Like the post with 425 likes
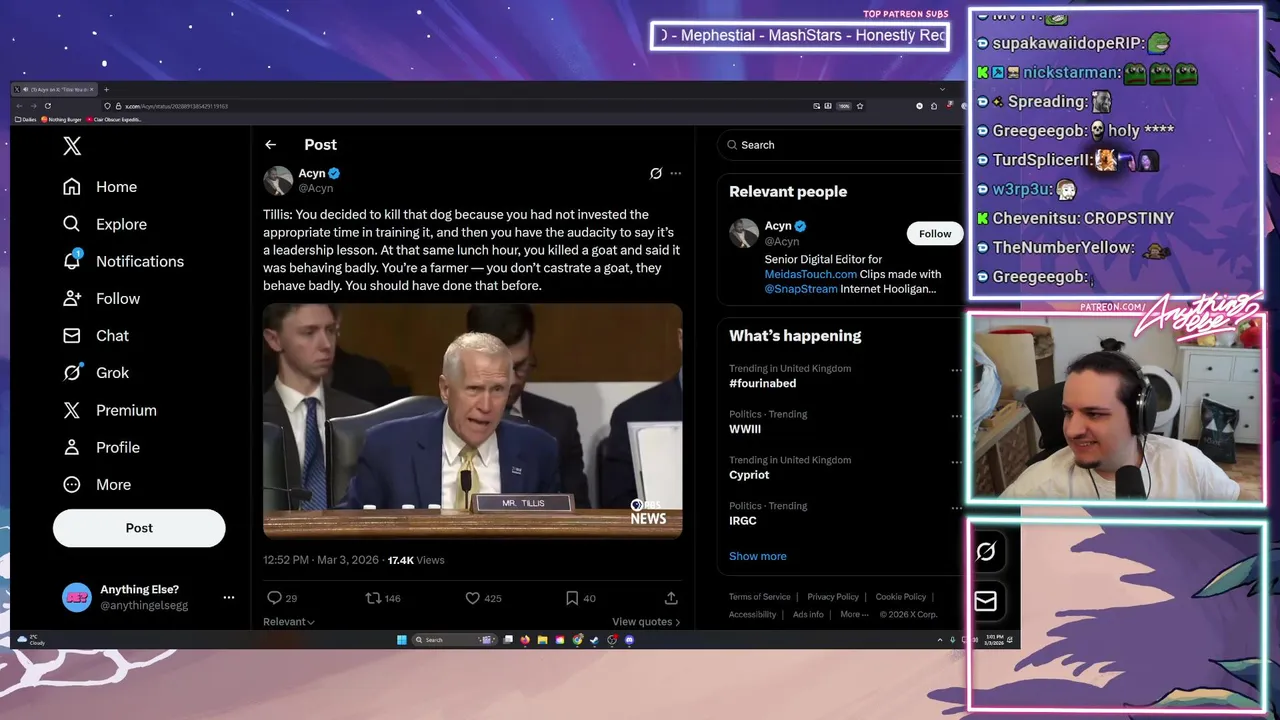 pyautogui.click(x=473, y=598)
